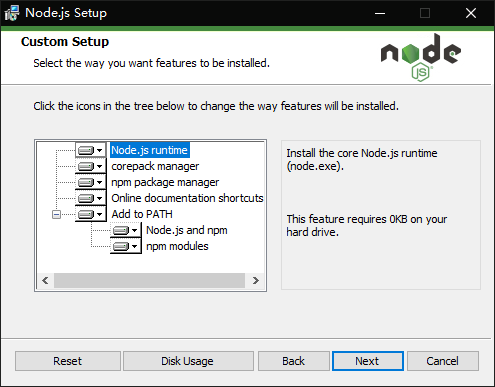
Task: Open the npm package manager feature icon
Action: [91, 182]
